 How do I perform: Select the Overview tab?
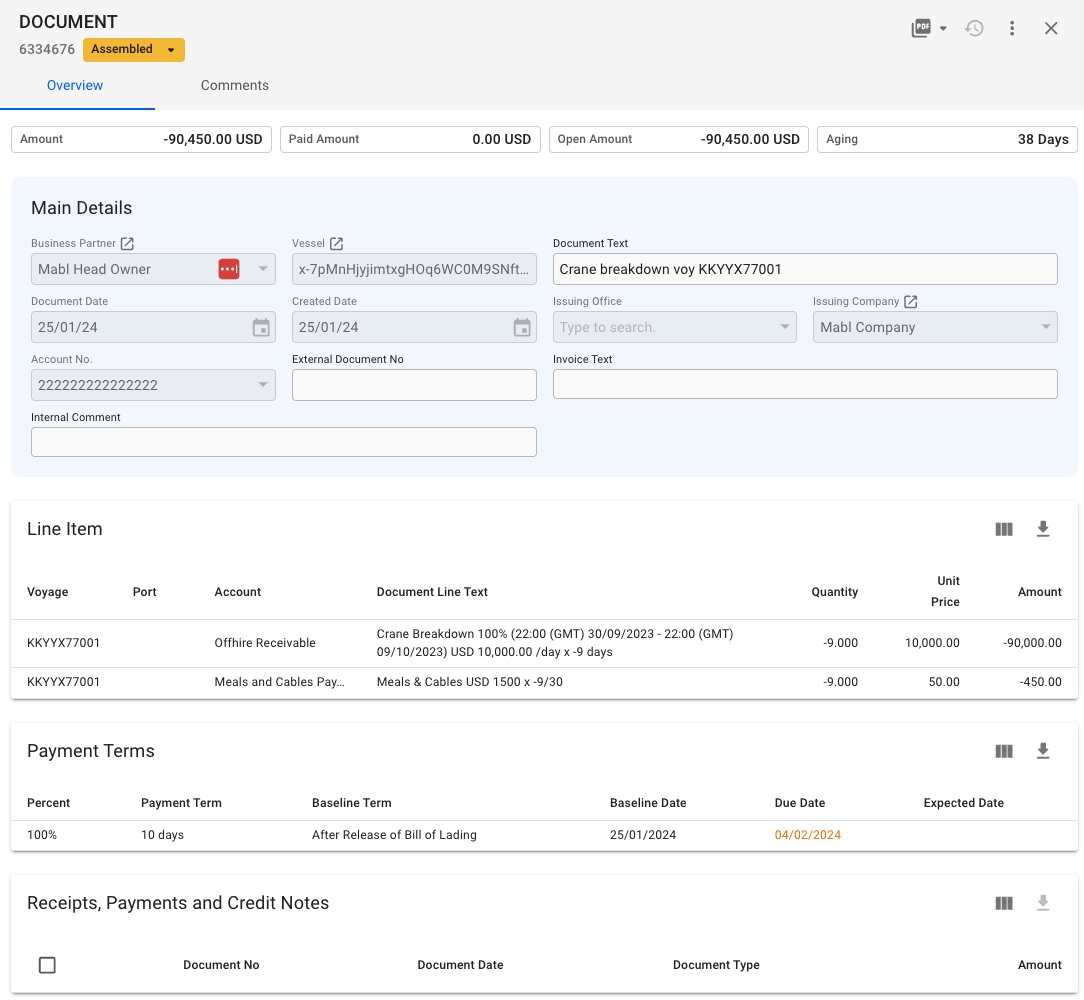point(75,86)
